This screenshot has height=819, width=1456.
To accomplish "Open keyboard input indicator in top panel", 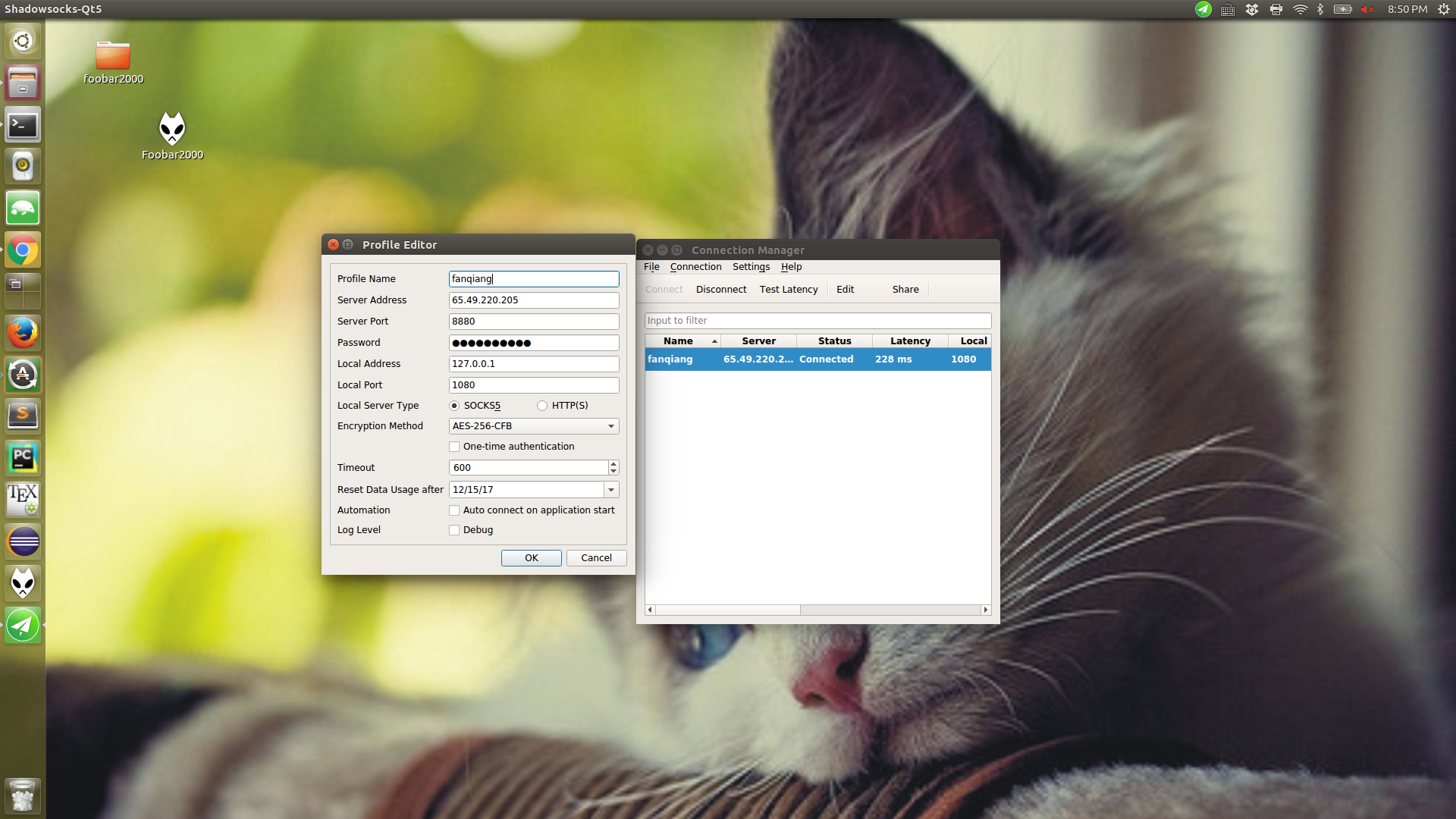I will (1228, 9).
